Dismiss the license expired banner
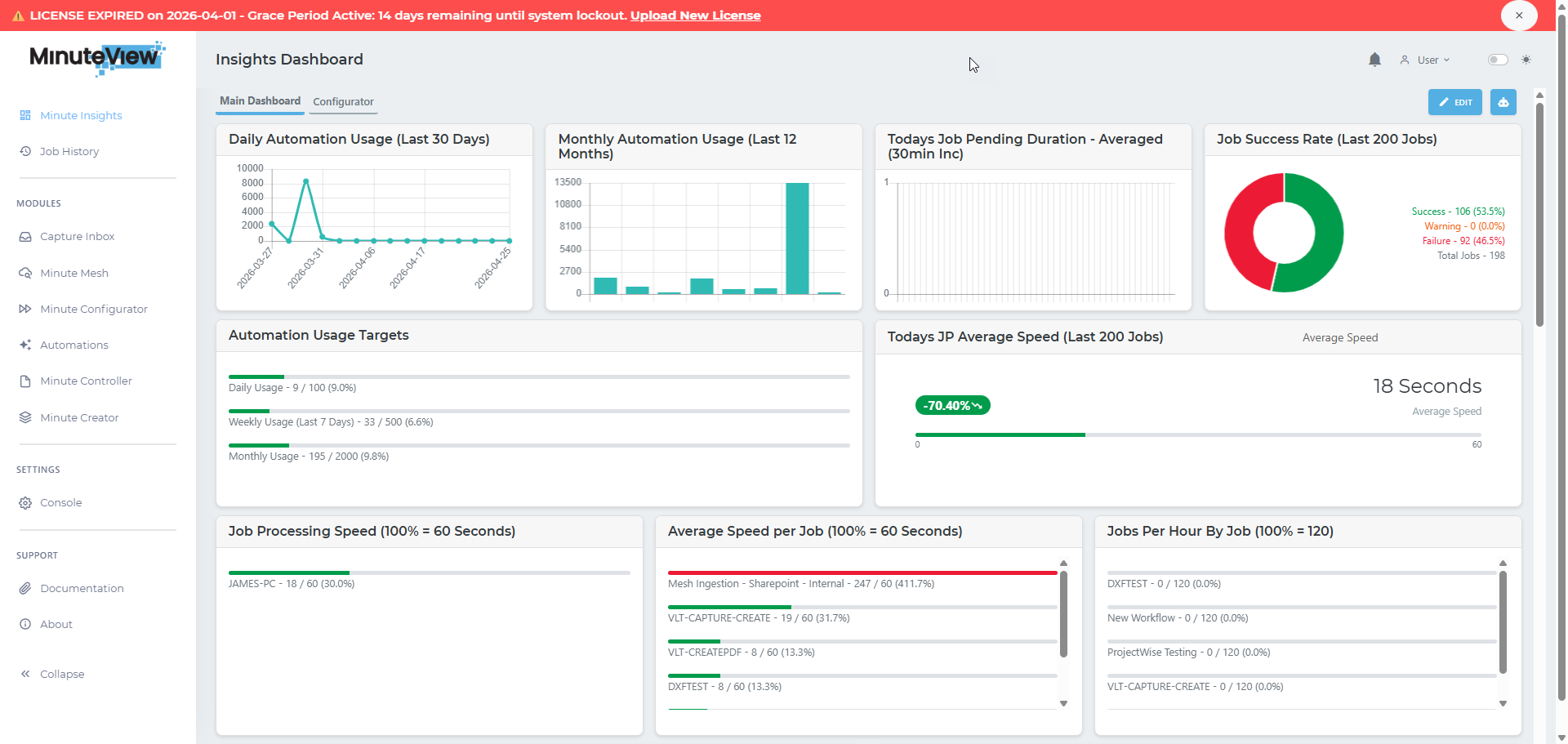The width and height of the screenshot is (1568, 744). [x=1518, y=16]
